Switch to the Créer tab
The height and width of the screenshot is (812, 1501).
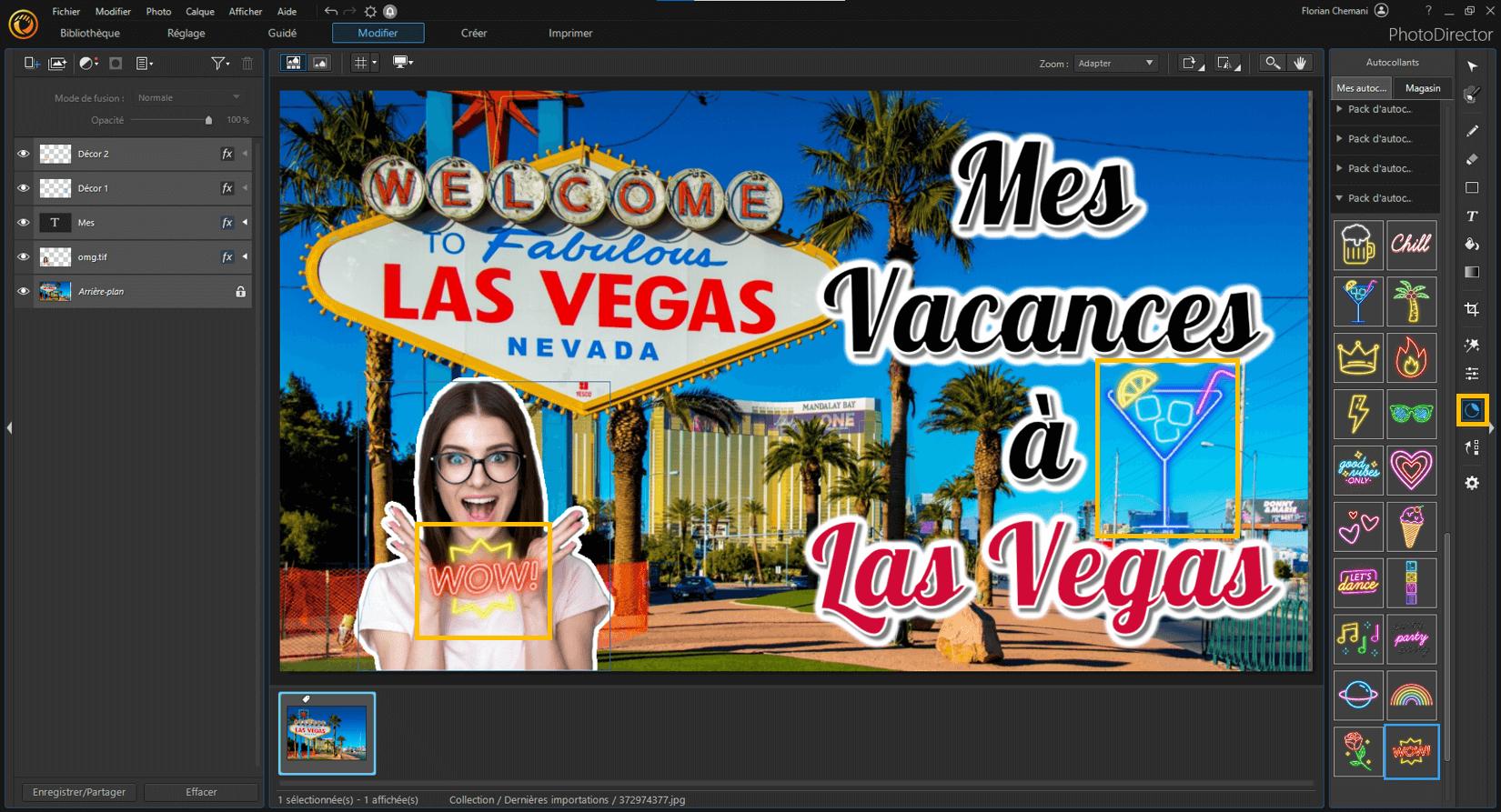(474, 33)
